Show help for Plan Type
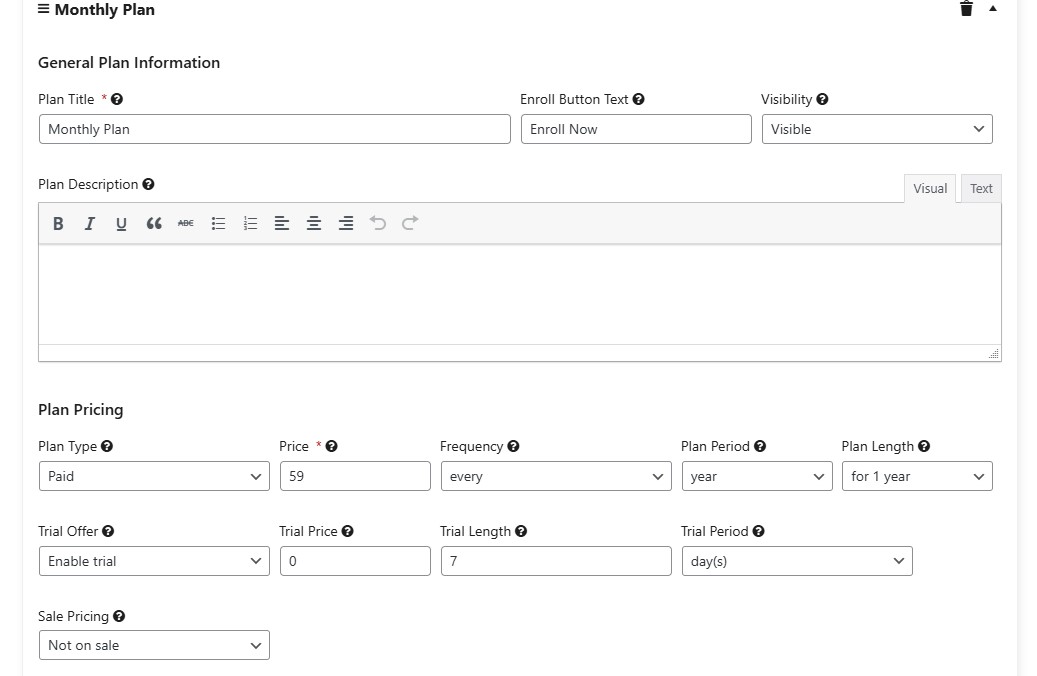This screenshot has height=676, width=1037. click(x=107, y=446)
